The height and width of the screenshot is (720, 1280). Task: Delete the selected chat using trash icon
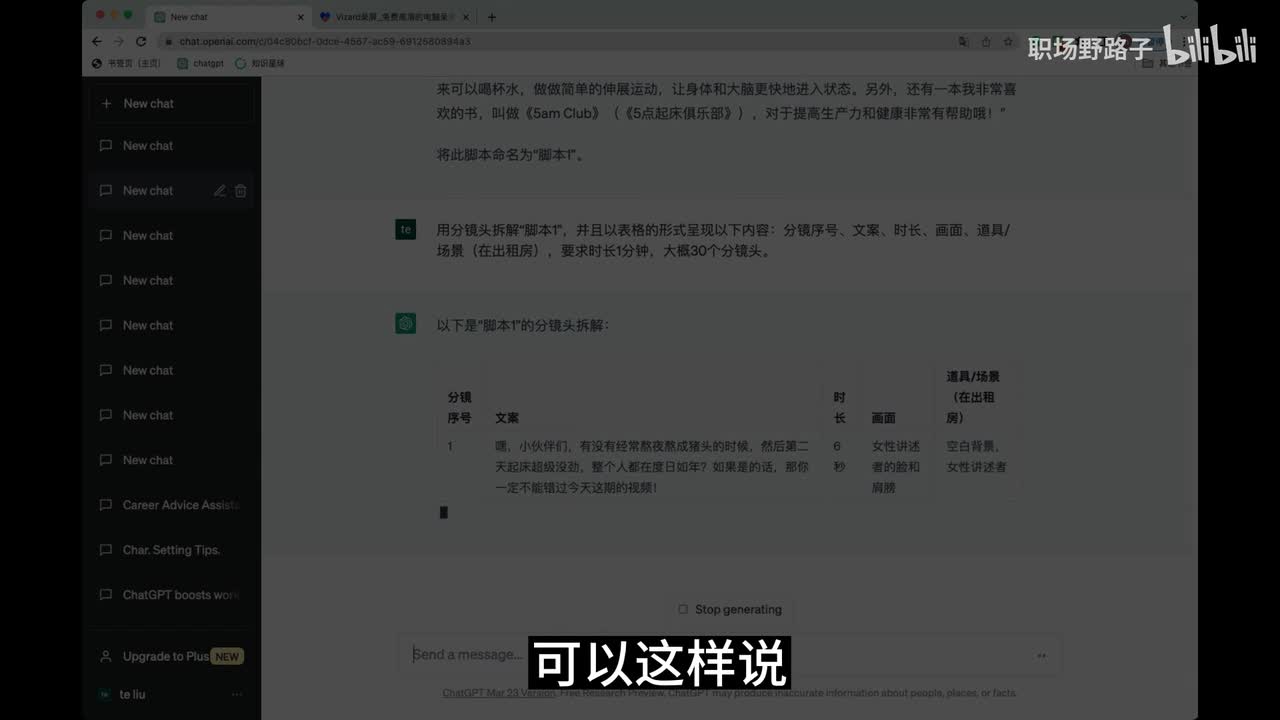coord(241,191)
